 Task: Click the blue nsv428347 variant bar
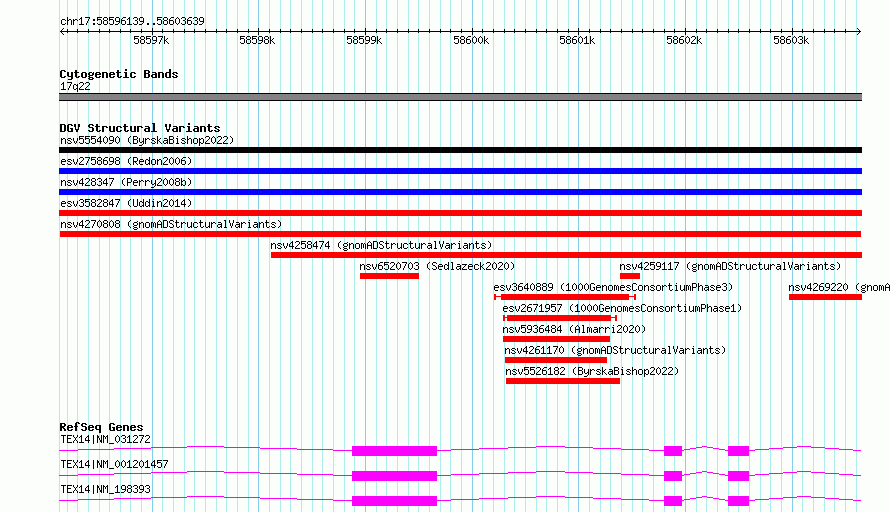tap(460, 192)
